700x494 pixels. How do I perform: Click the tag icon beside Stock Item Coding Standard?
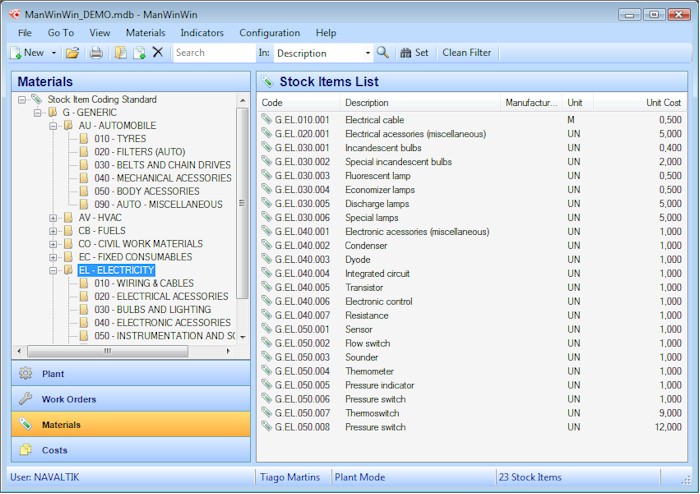tap(37, 99)
